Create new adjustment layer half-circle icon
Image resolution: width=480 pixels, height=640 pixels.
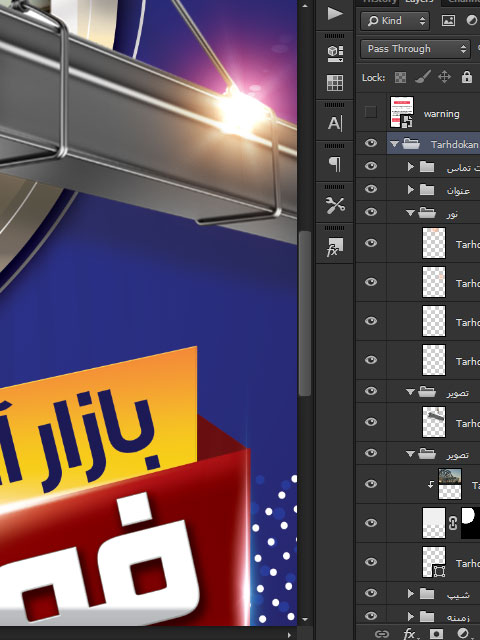pyautogui.click(x=463, y=634)
